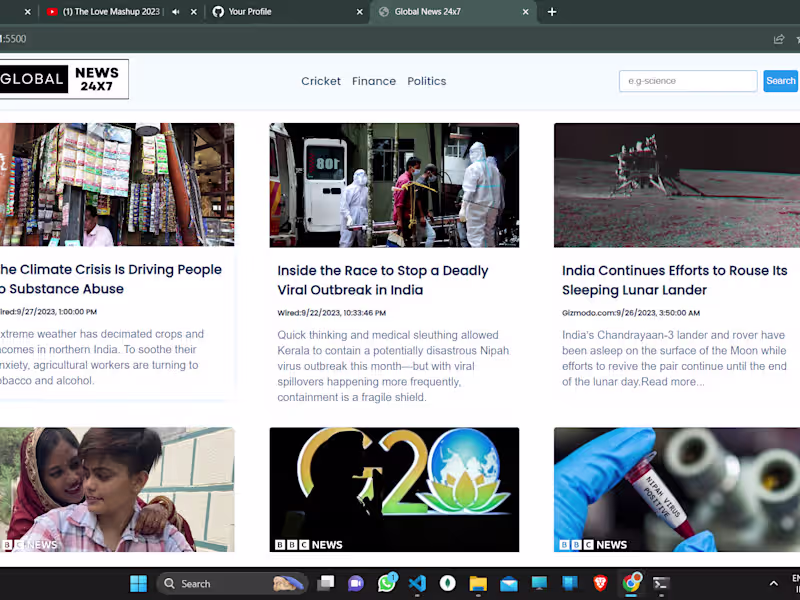Mute audio on the Love Mashup YouTube tab
This screenshot has height=600, width=800.
pos(175,12)
